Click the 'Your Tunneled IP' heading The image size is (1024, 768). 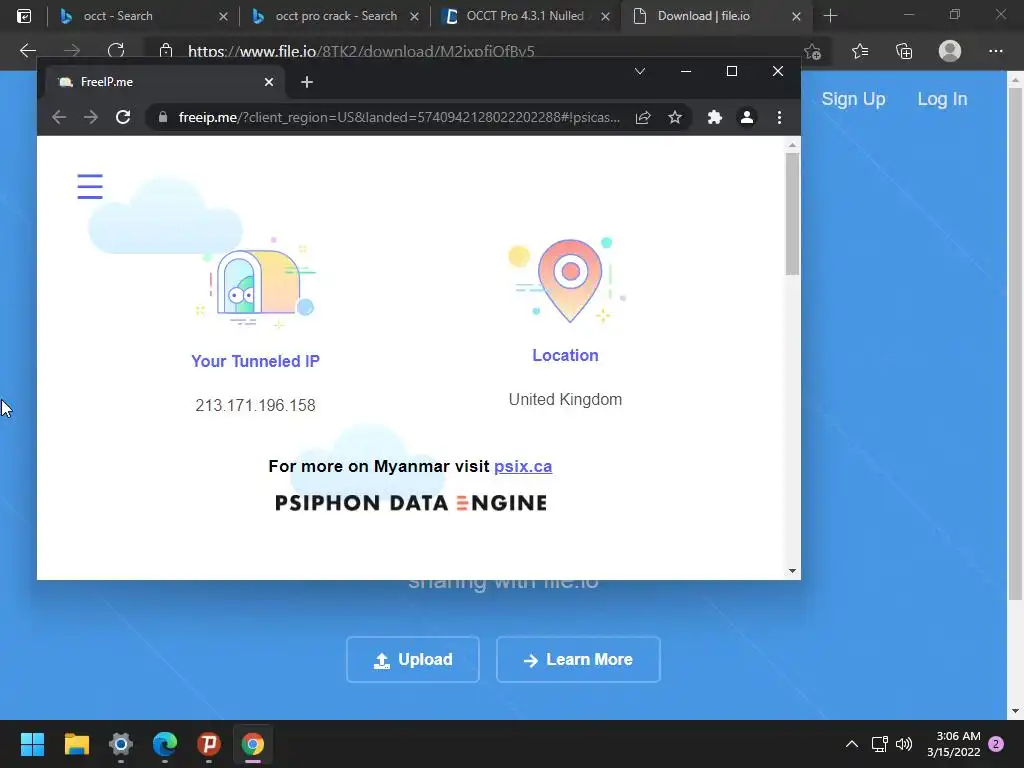point(255,361)
